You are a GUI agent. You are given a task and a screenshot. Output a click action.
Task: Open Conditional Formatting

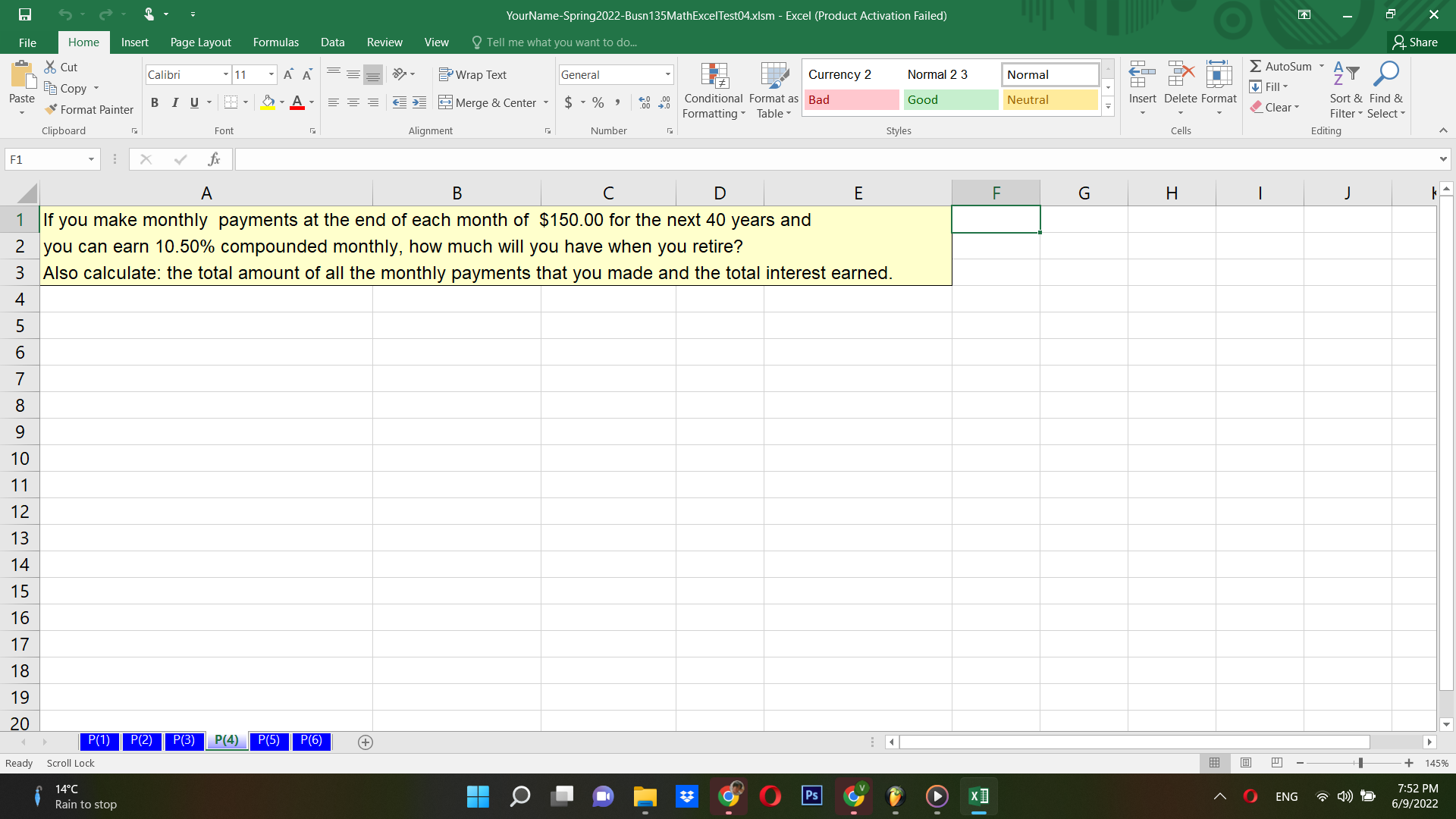pos(714,91)
